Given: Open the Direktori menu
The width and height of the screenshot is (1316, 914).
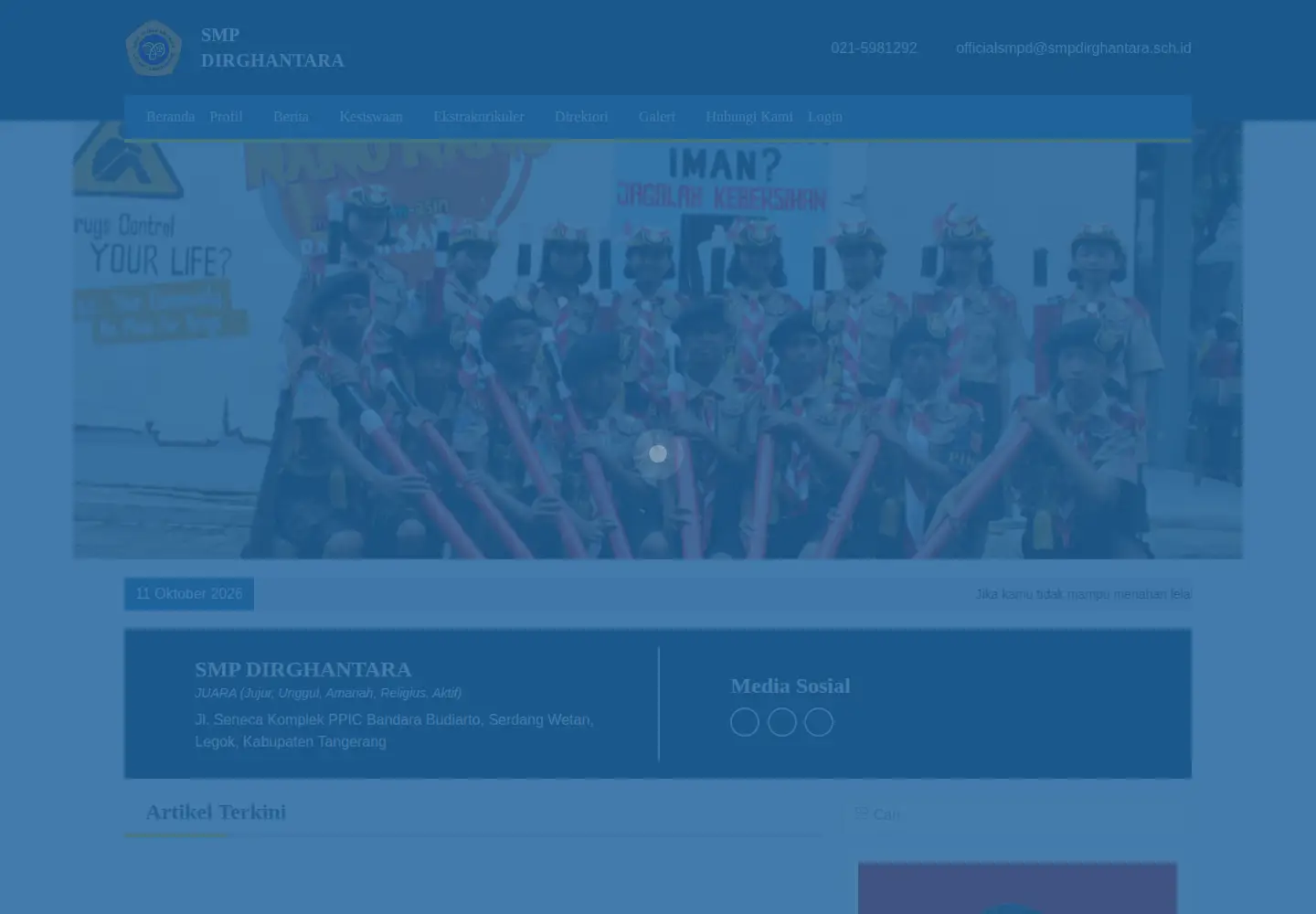Looking at the screenshot, I should click(x=581, y=117).
